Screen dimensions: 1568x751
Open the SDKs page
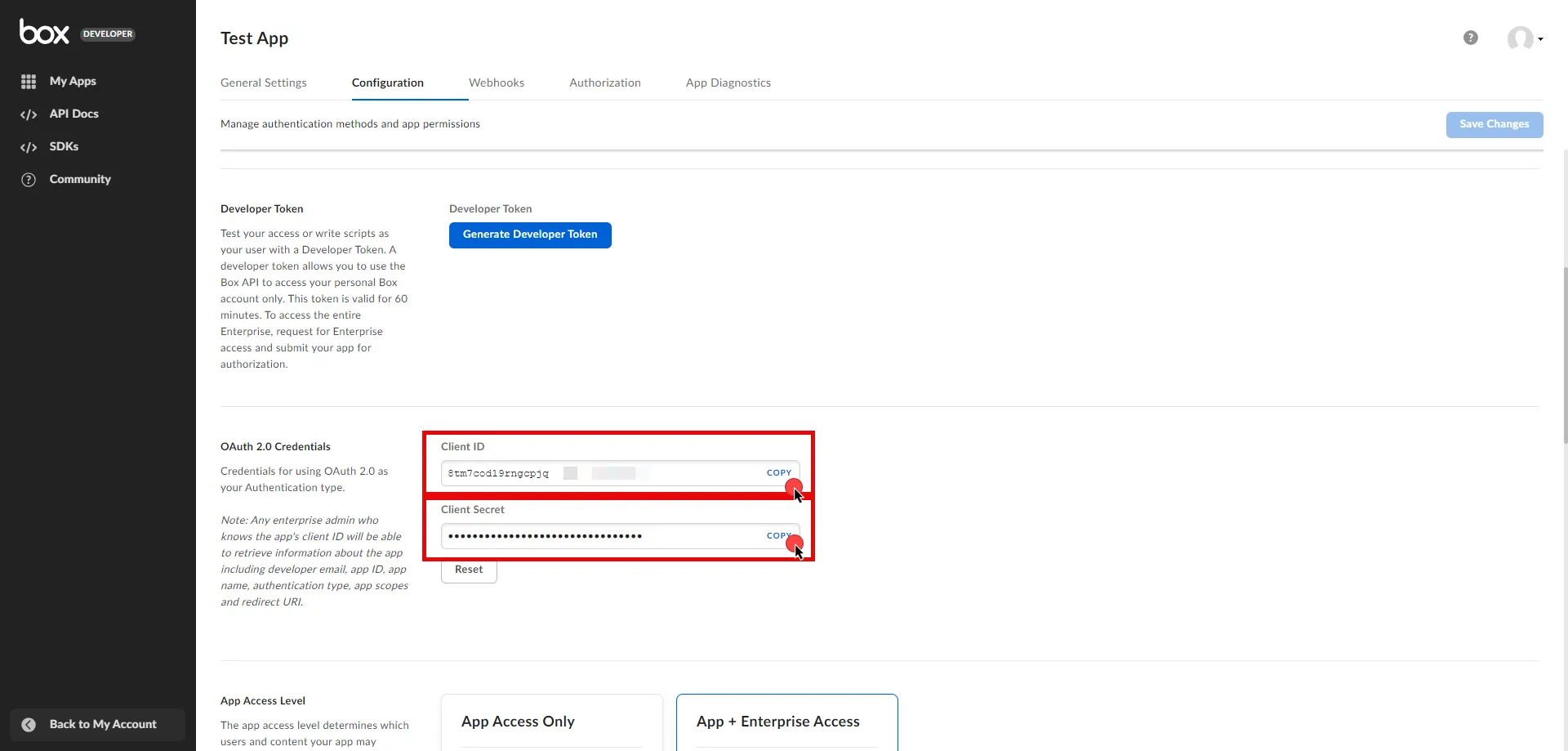64,146
